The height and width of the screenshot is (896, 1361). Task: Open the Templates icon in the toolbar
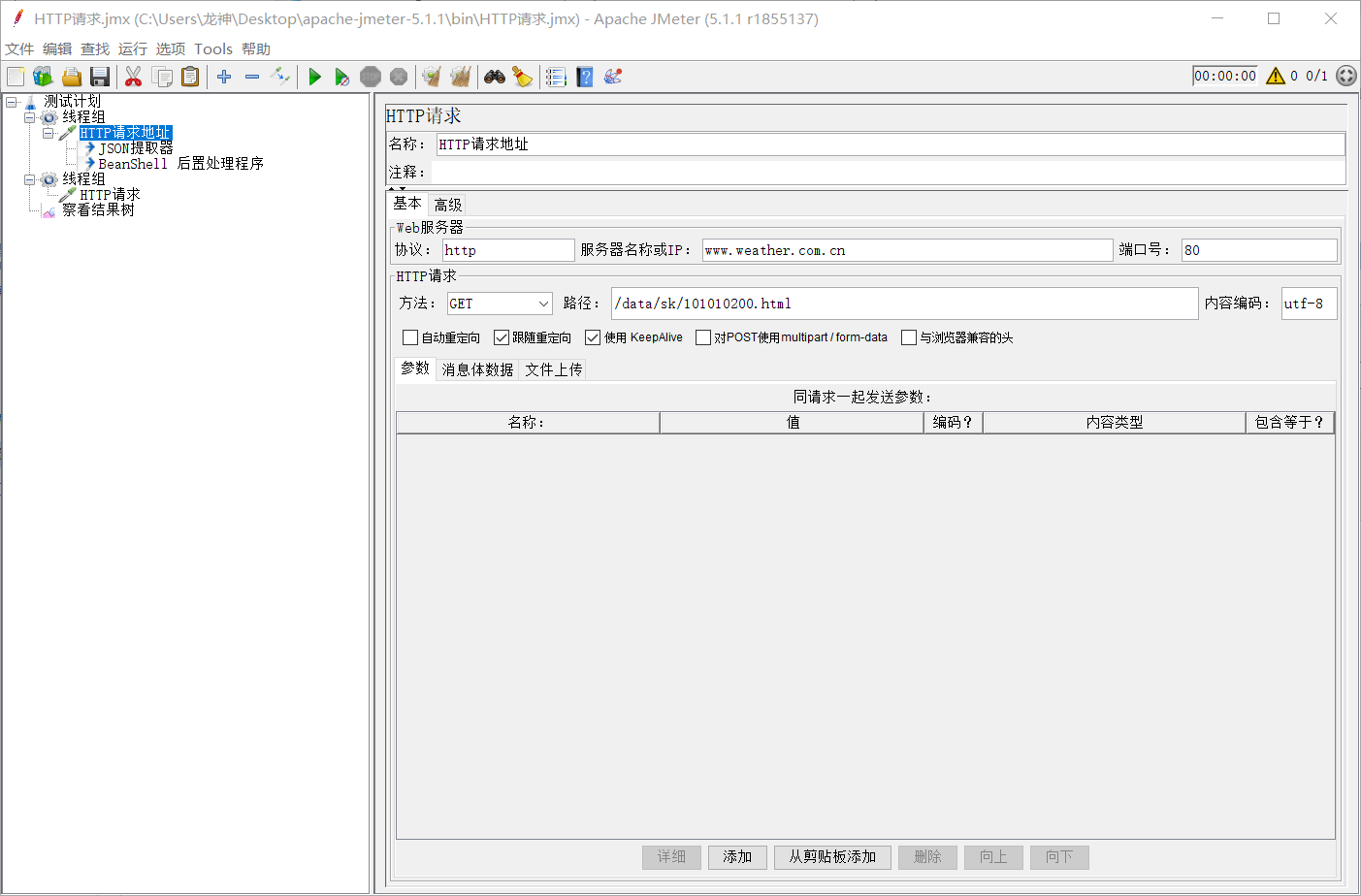click(43, 77)
